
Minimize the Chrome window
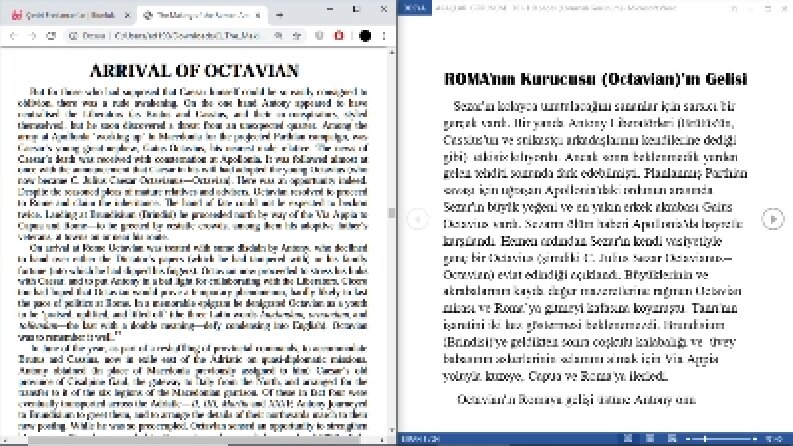tap(330, 9)
